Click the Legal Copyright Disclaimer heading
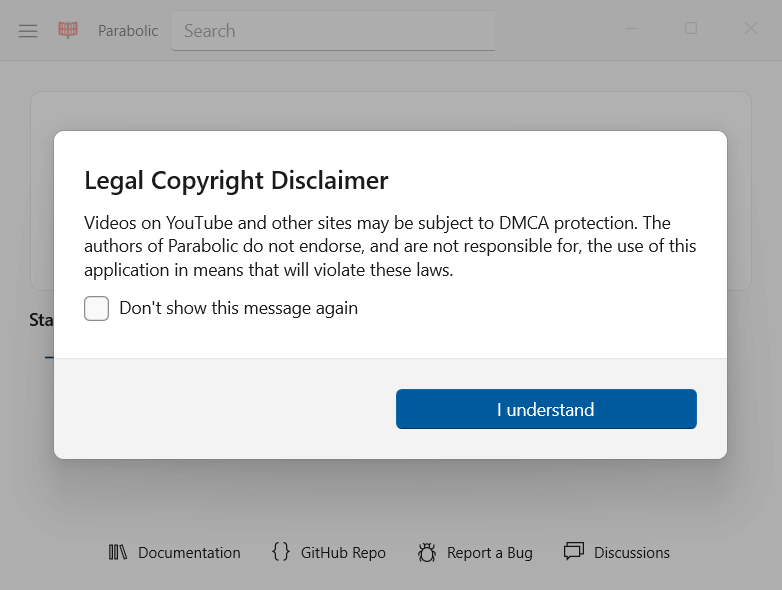The height and width of the screenshot is (590, 782). [x=236, y=181]
